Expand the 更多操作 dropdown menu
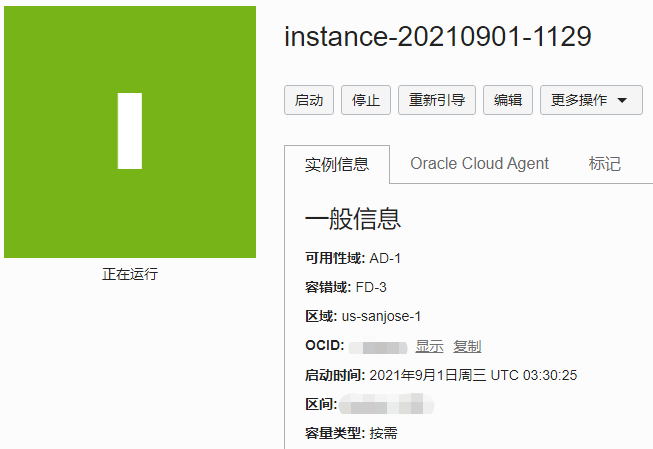This screenshot has height=449, width=653. [x=591, y=100]
